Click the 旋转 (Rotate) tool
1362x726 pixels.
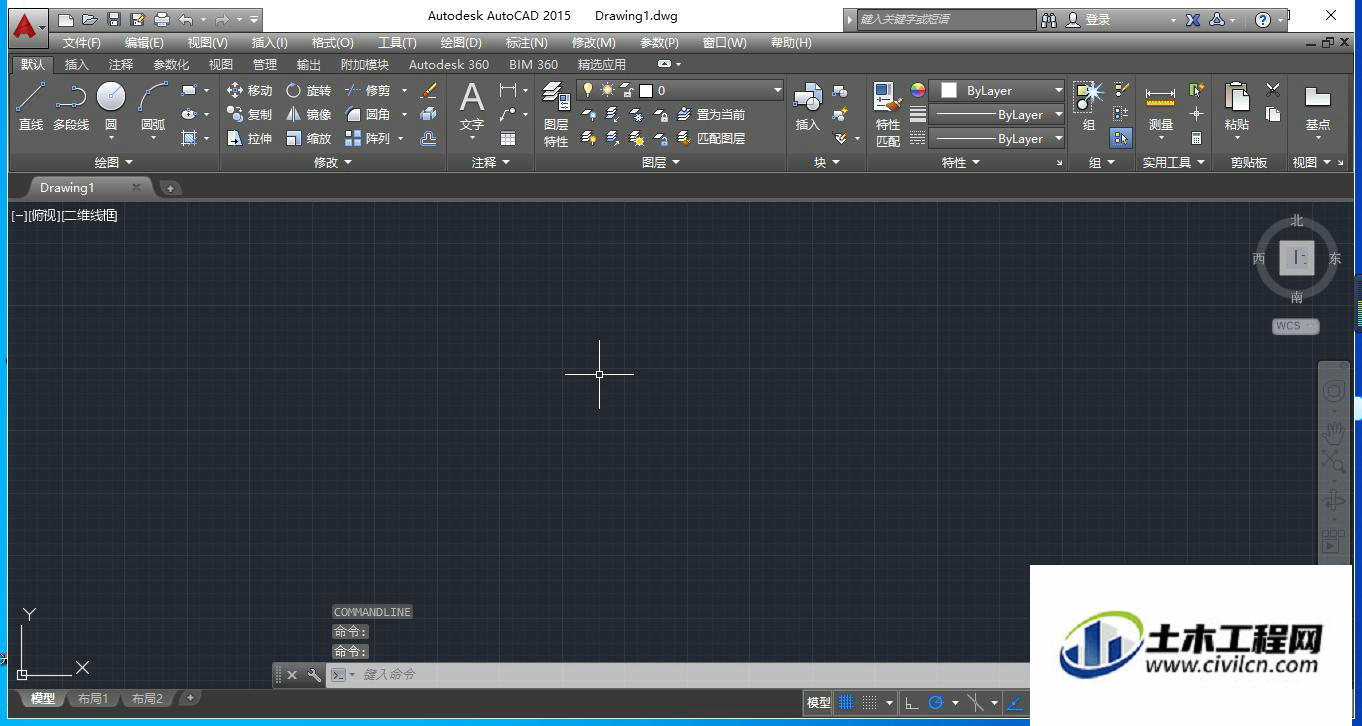[x=308, y=90]
